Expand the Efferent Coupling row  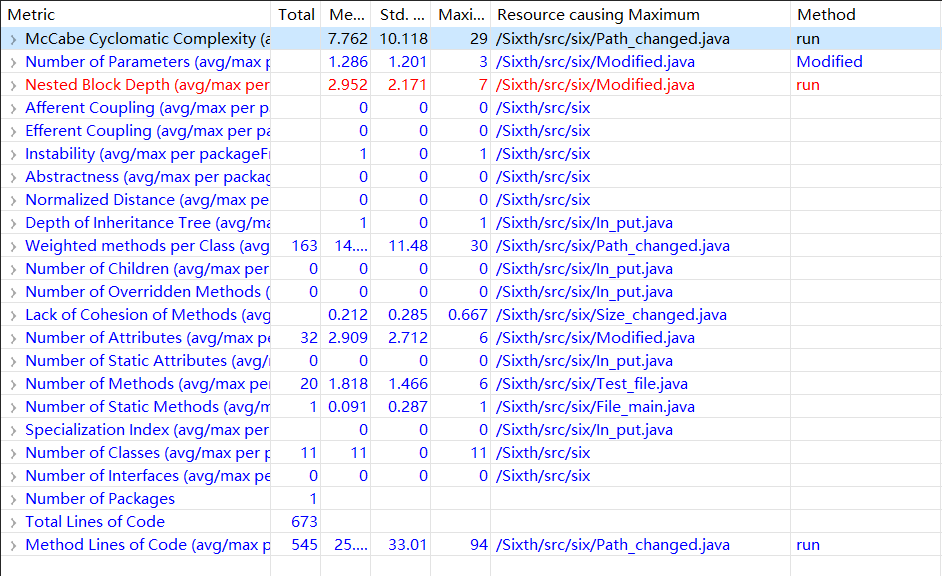point(13,132)
